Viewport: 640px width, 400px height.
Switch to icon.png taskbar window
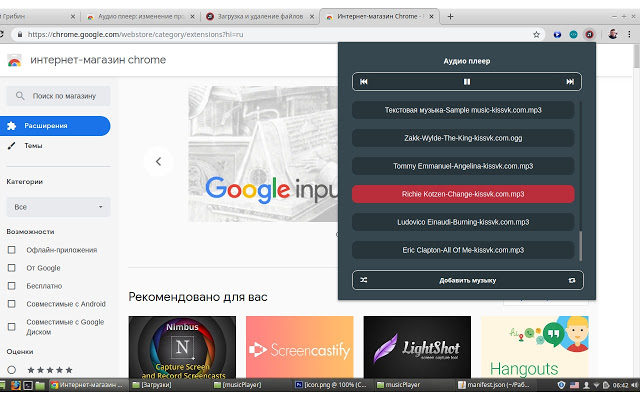pos(333,385)
